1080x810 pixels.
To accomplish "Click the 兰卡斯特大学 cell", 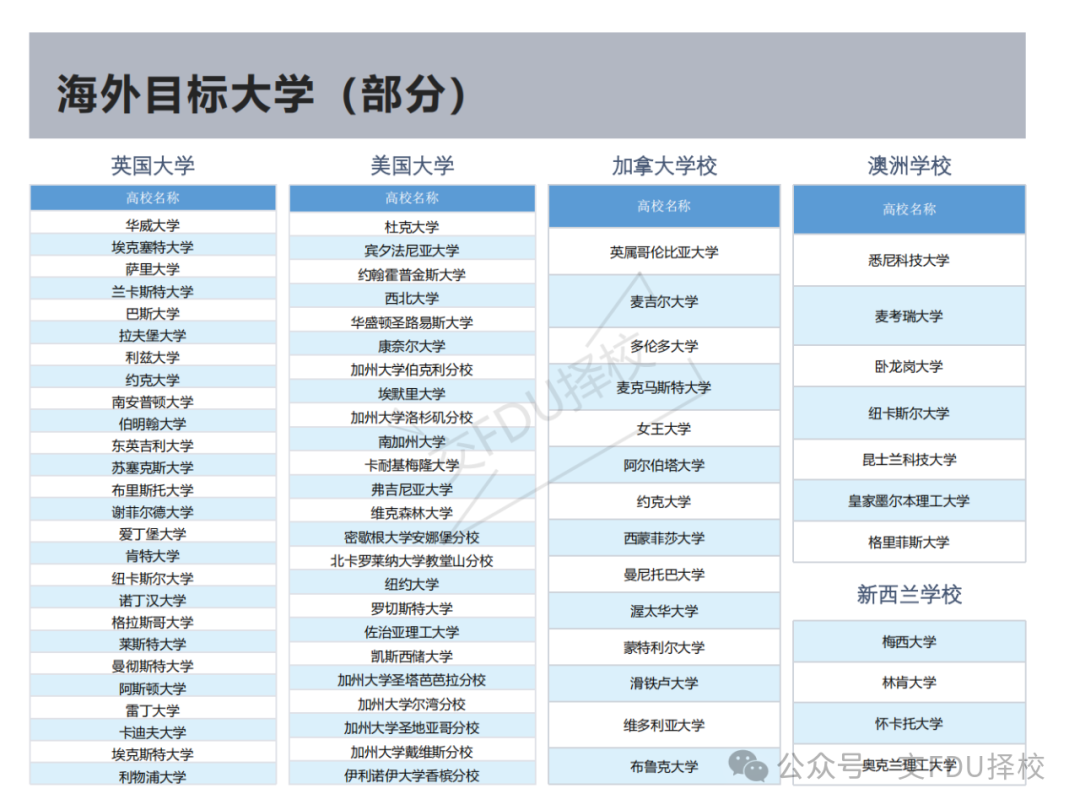I will (153, 291).
